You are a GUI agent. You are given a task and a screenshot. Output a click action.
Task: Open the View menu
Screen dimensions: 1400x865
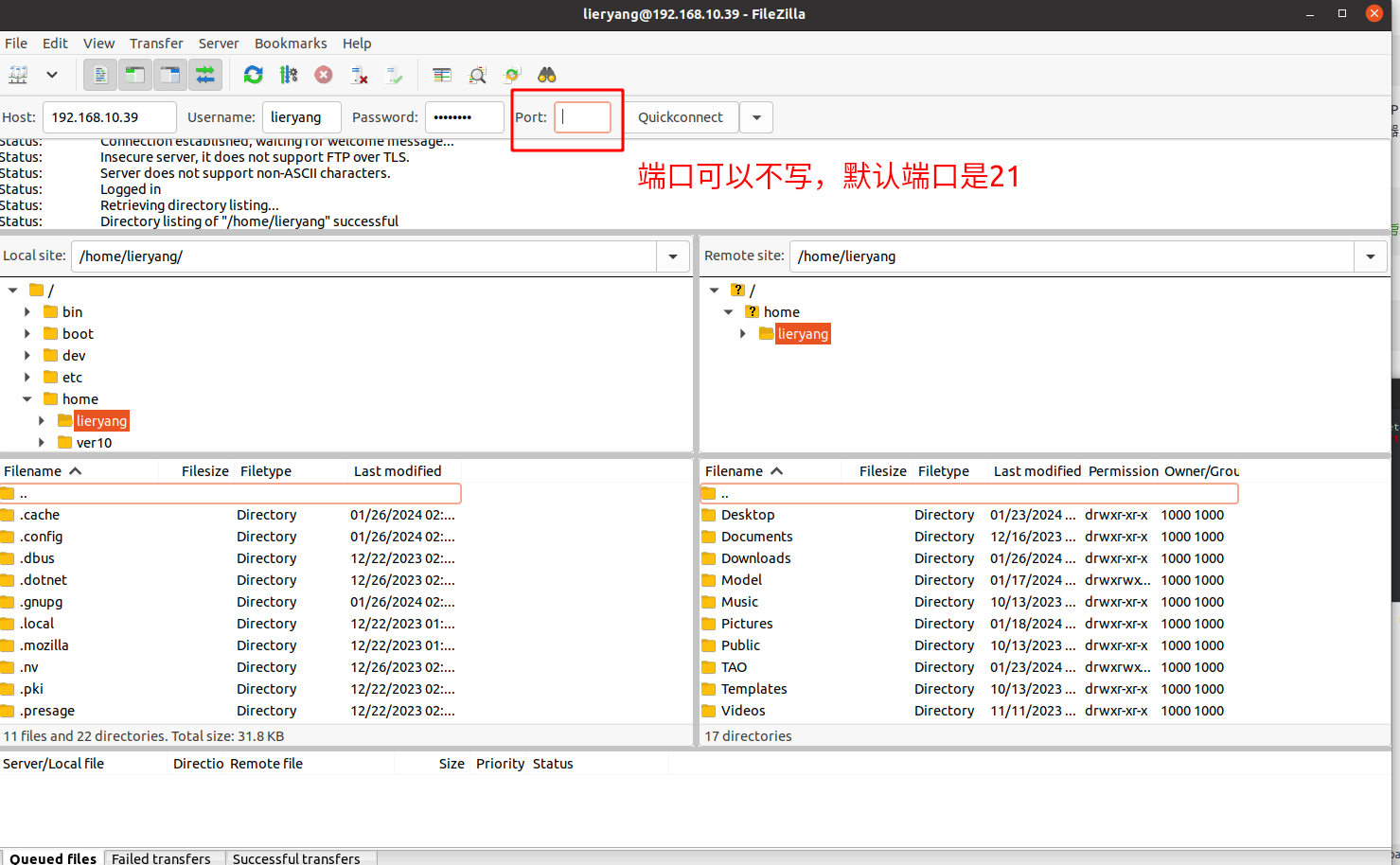(98, 44)
